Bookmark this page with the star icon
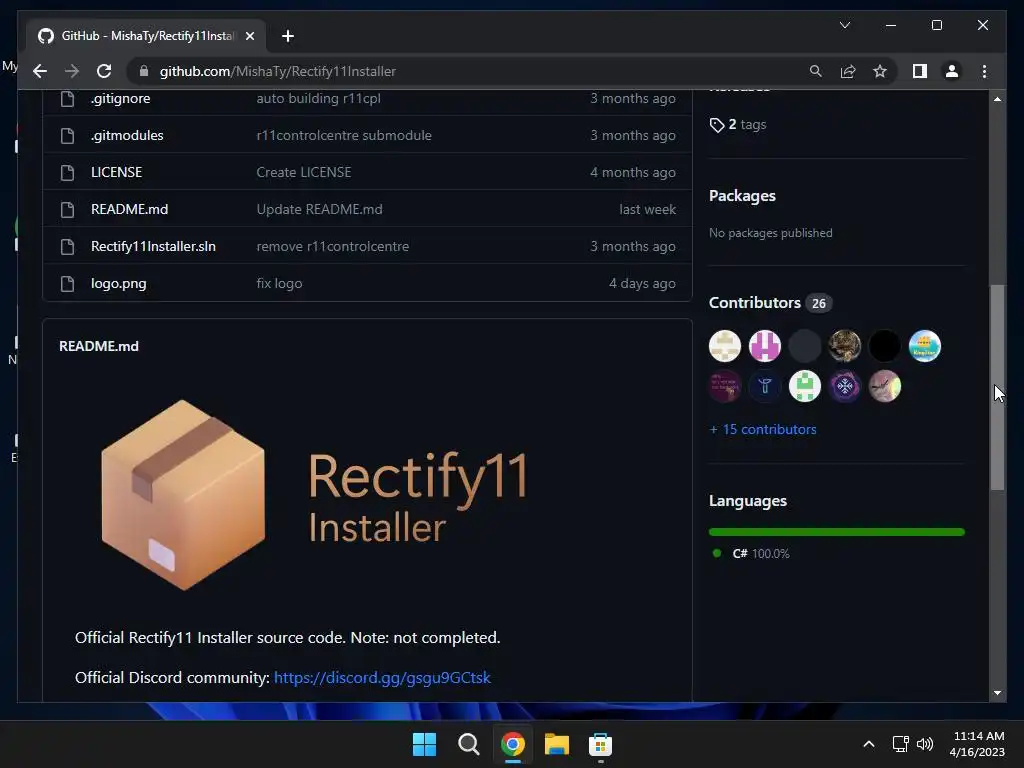 [x=880, y=71]
